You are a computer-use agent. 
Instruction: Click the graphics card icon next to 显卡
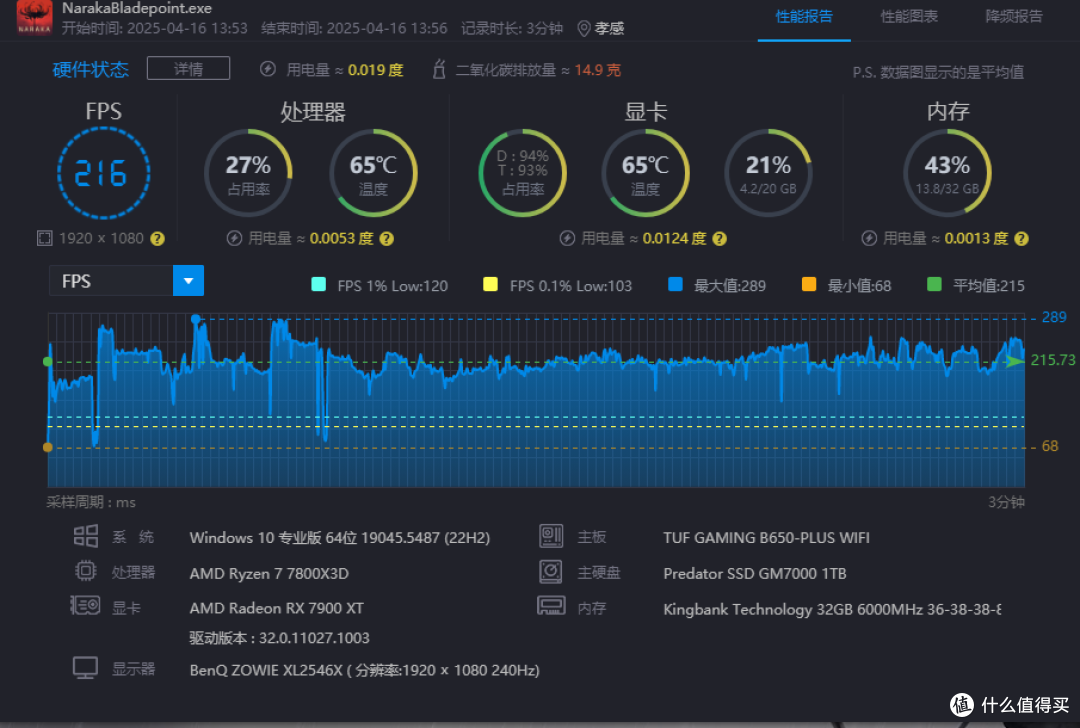(85, 605)
